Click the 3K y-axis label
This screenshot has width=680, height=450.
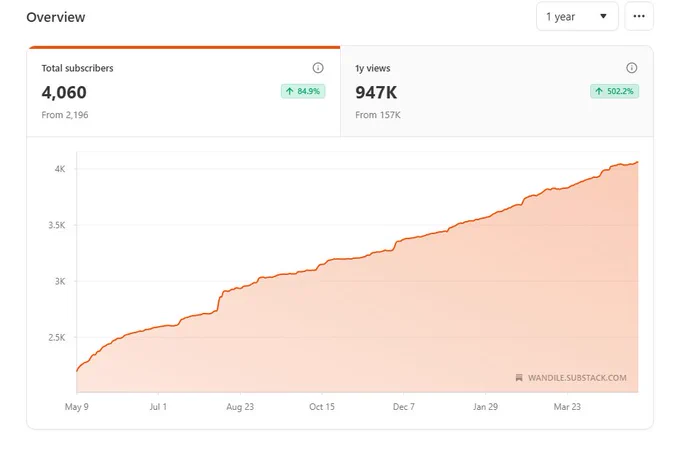click(60, 281)
